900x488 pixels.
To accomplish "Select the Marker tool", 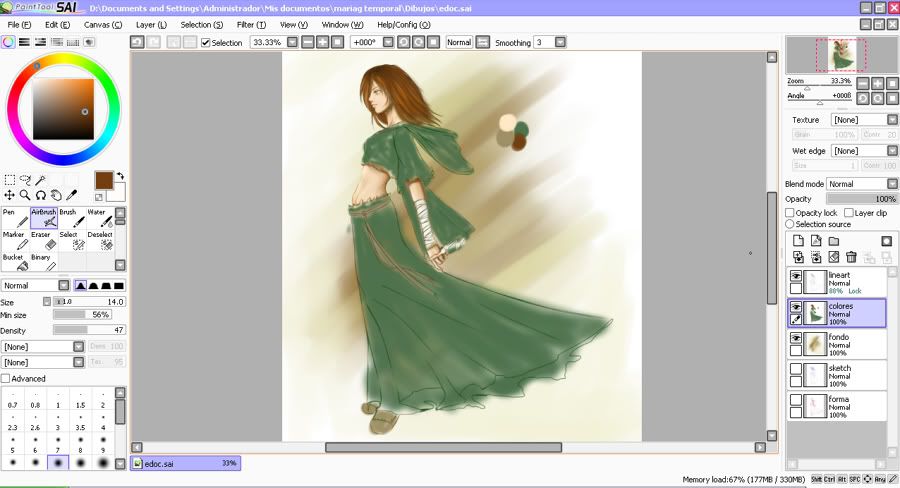I will coord(15,241).
